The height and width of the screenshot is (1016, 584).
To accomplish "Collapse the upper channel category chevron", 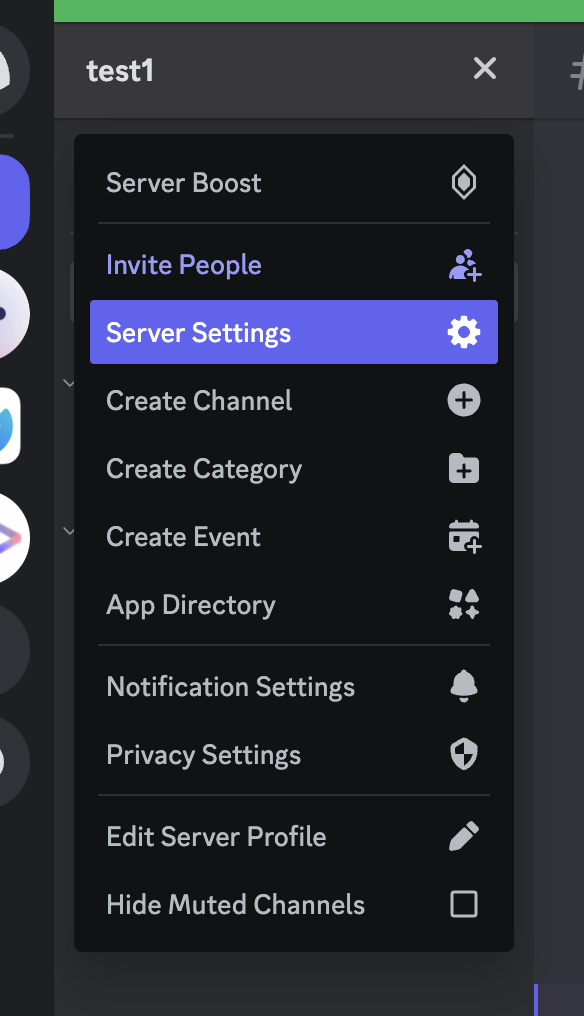I will (x=68, y=383).
